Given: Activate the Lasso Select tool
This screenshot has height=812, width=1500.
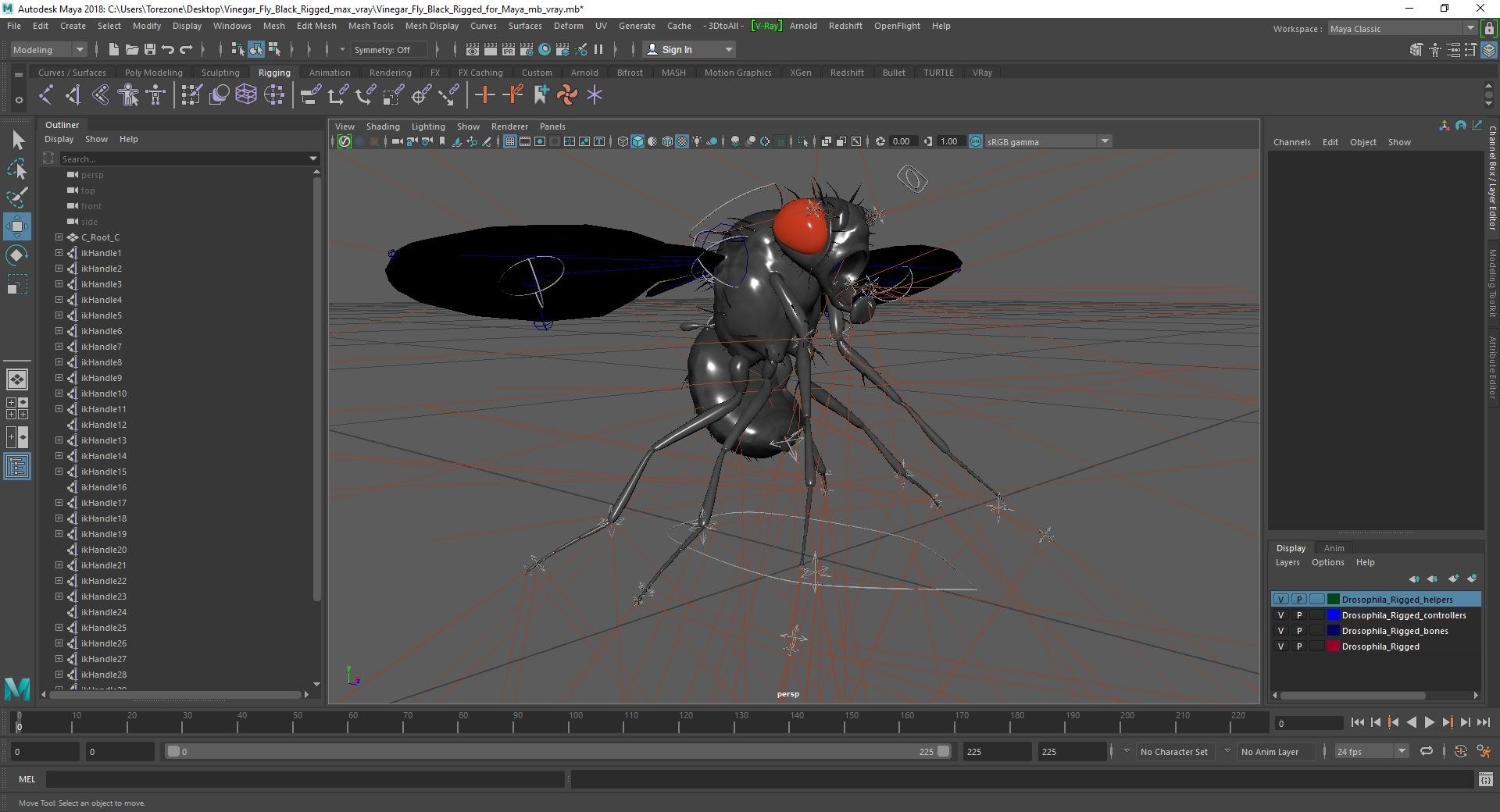Looking at the screenshot, I should [x=16, y=169].
